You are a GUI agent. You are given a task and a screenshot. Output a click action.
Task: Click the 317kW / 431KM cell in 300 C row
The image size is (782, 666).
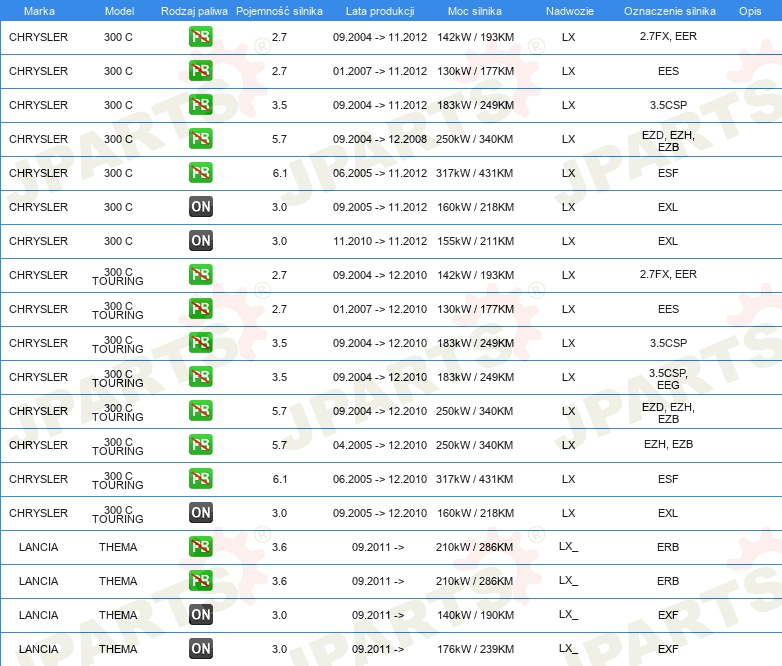(475, 173)
